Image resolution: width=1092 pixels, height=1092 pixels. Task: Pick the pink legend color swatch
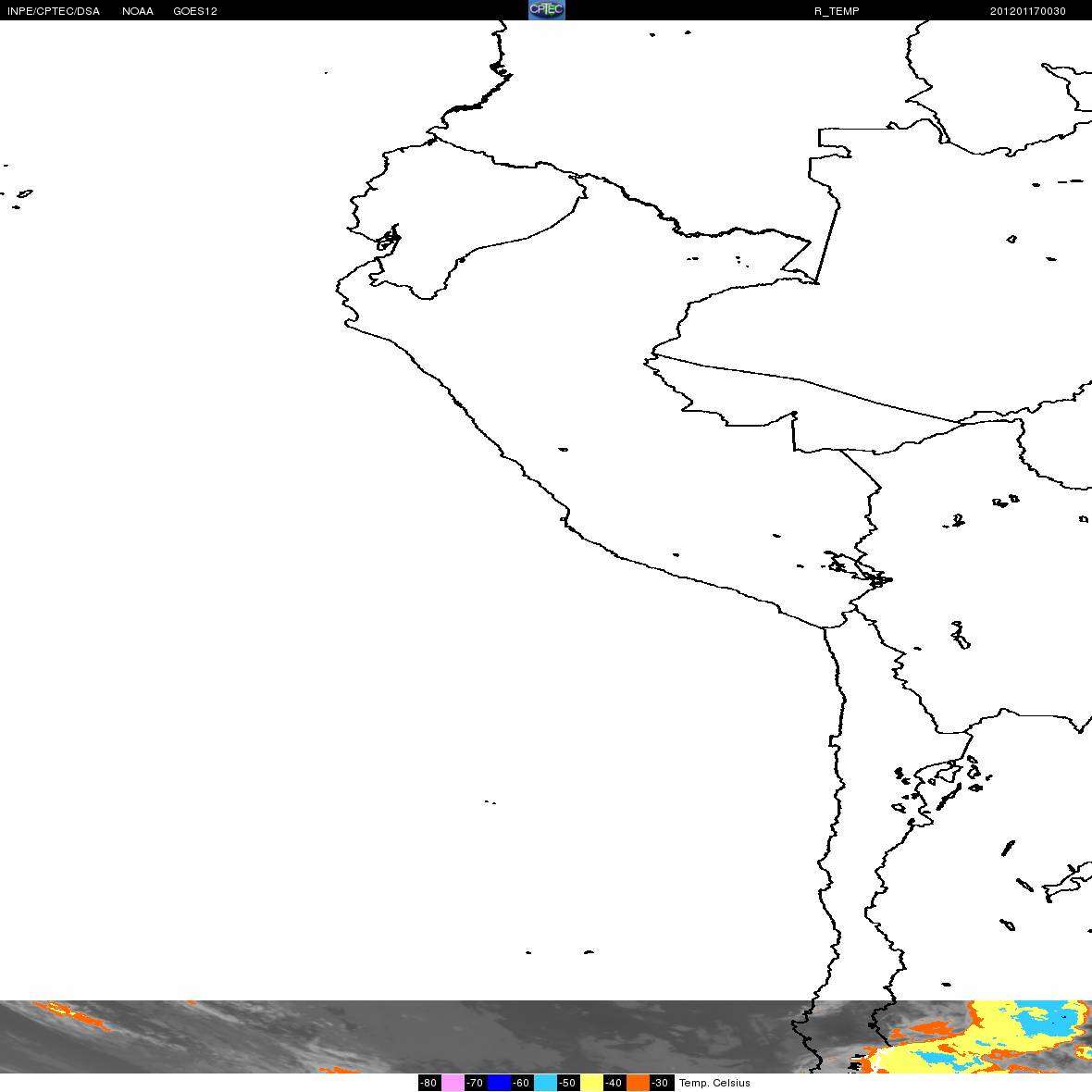[453, 1083]
